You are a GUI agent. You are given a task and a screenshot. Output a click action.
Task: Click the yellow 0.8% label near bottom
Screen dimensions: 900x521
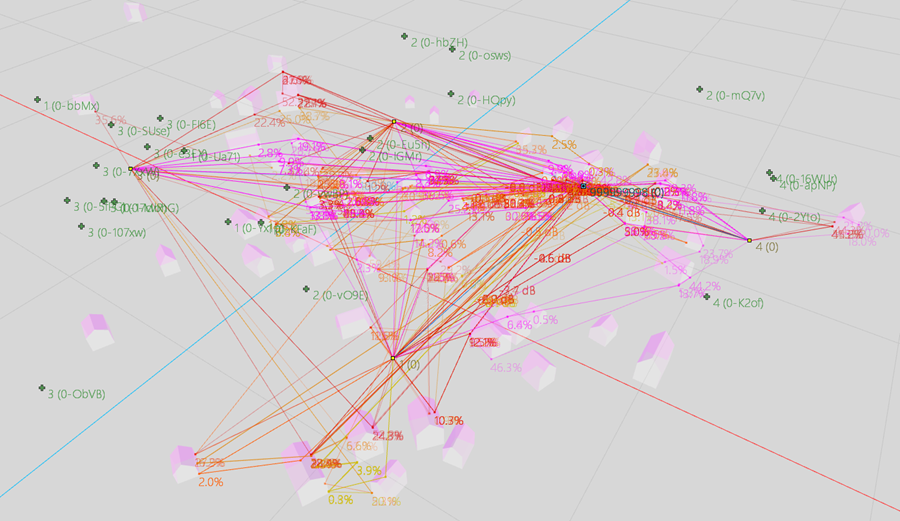(x=340, y=499)
